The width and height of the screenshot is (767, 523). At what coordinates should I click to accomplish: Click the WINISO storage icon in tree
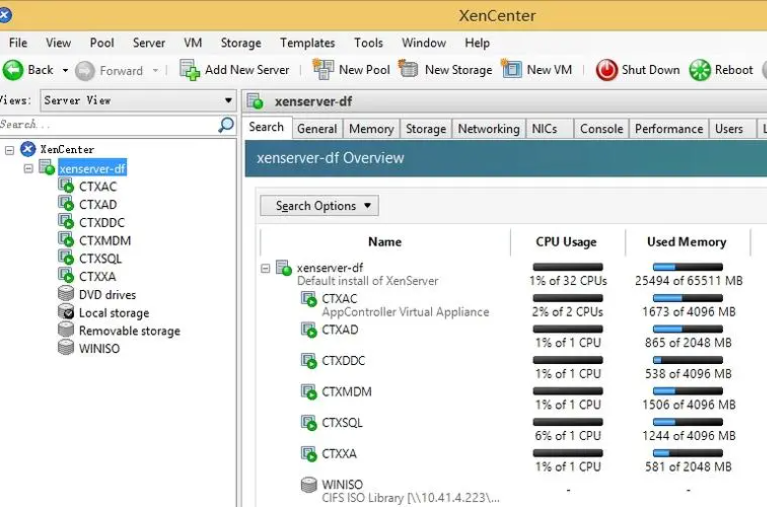click(66, 347)
